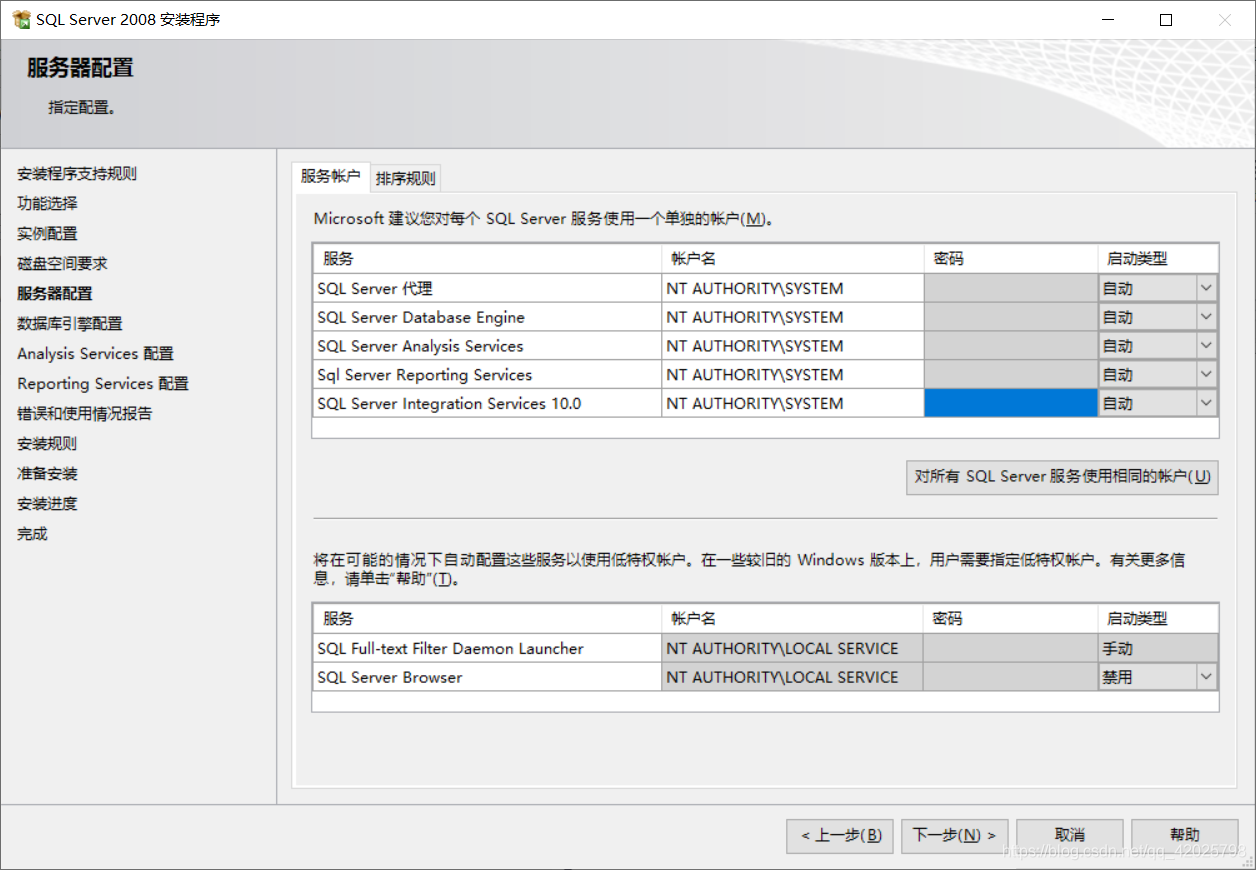The image size is (1256, 870).
Task: Proceed with 下一步 button
Action: point(955,835)
